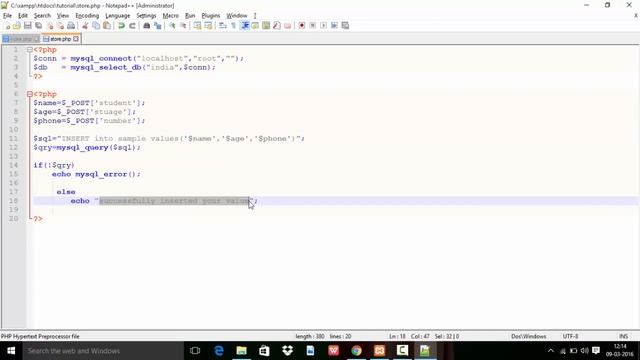Save the current file with Save icon

coord(28,26)
